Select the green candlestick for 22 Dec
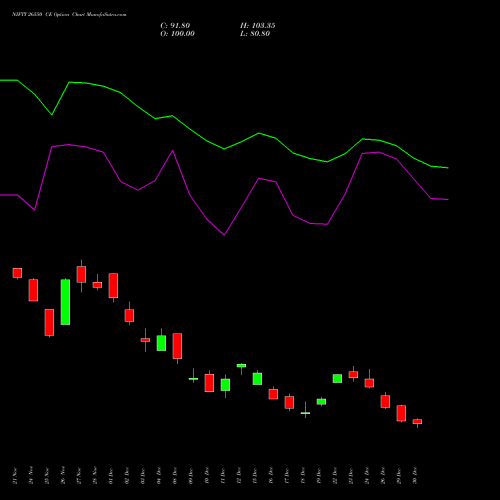The image size is (500, 500). (337, 378)
